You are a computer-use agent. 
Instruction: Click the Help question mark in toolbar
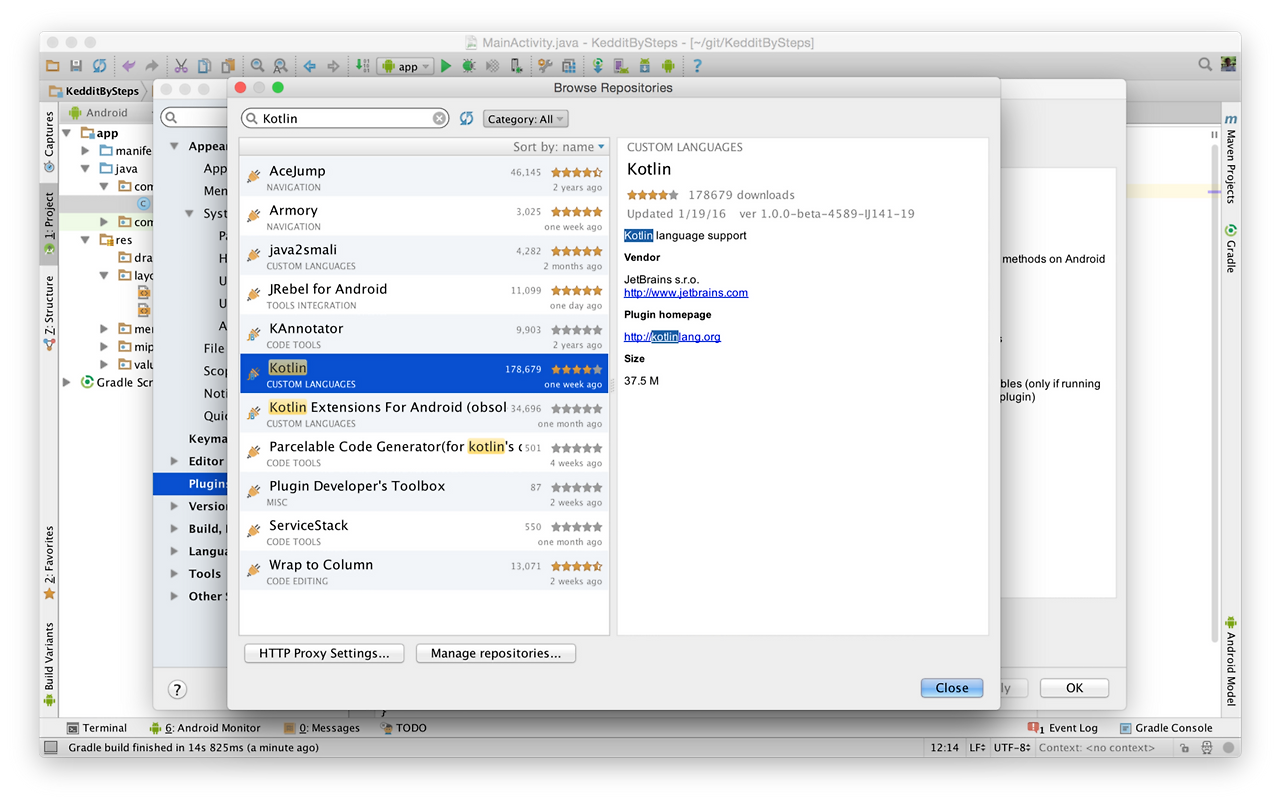click(x=697, y=66)
